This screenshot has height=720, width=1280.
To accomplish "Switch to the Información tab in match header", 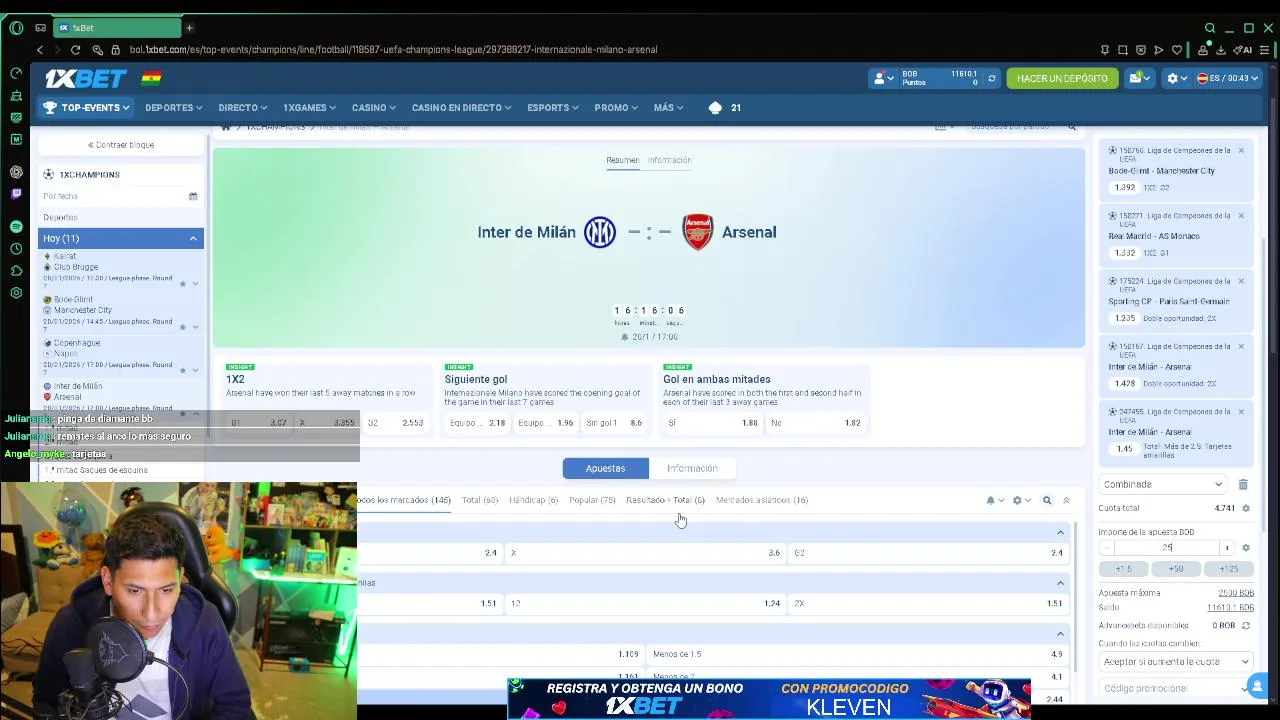I will 669,160.
